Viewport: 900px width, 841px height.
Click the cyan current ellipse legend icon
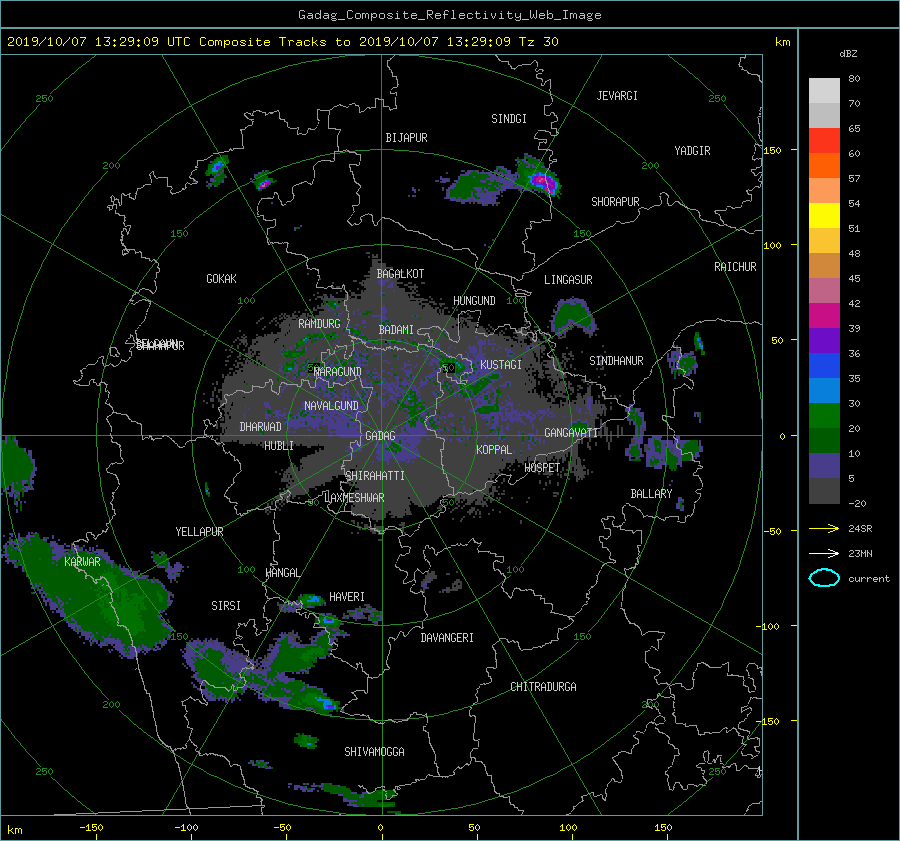coord(824,578)
